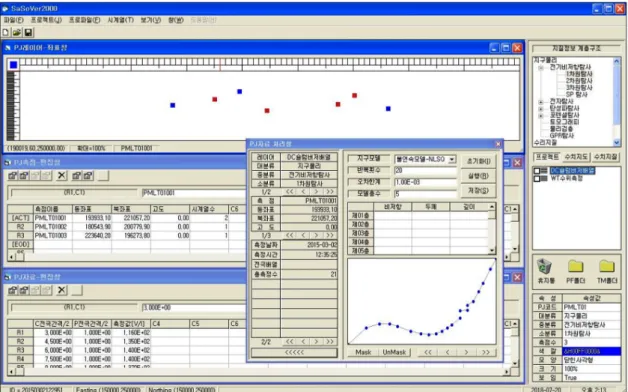Click the blue square at map ruler corner

click(14, 65)
